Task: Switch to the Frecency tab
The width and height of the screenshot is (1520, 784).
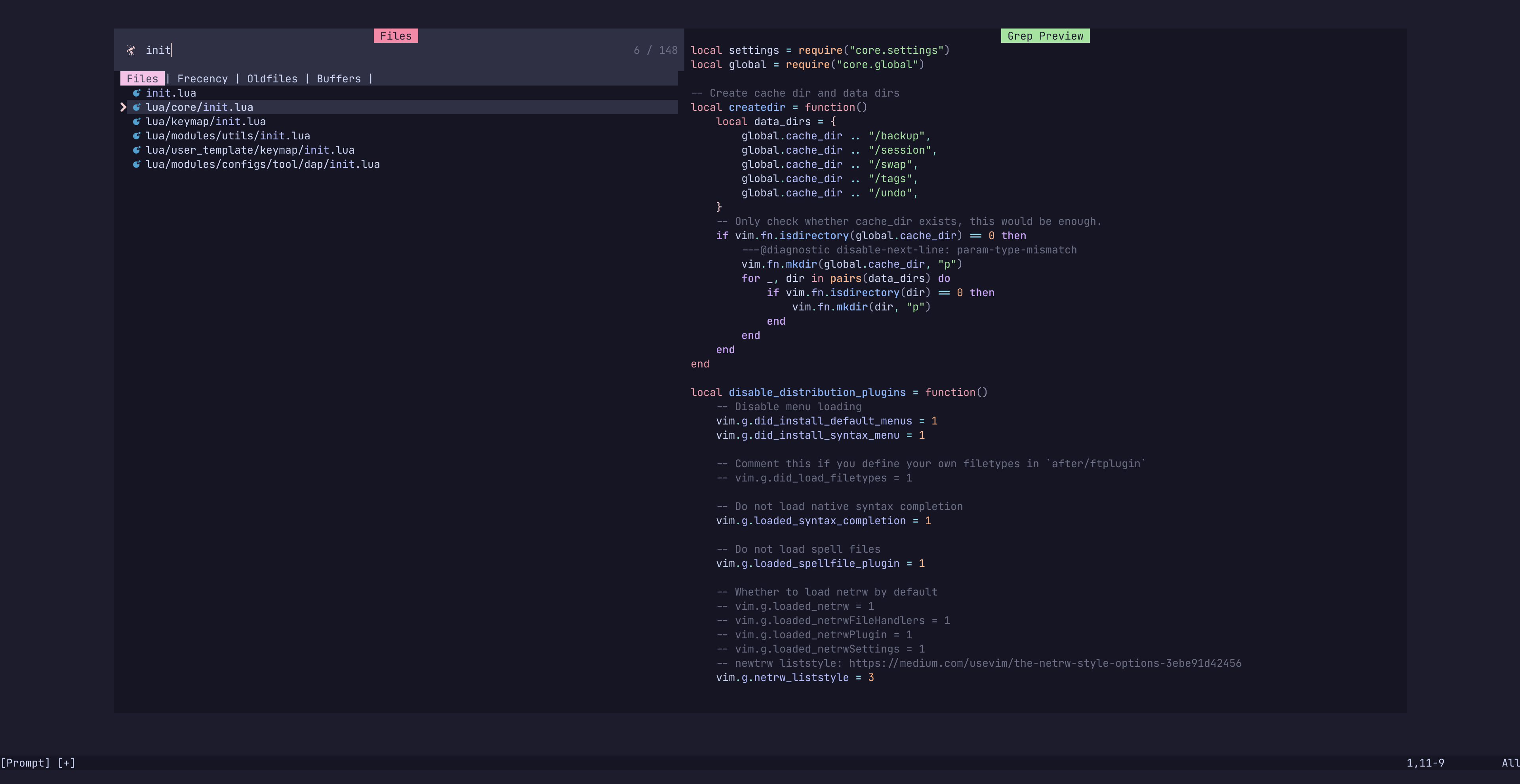Action: coord(202,78)
